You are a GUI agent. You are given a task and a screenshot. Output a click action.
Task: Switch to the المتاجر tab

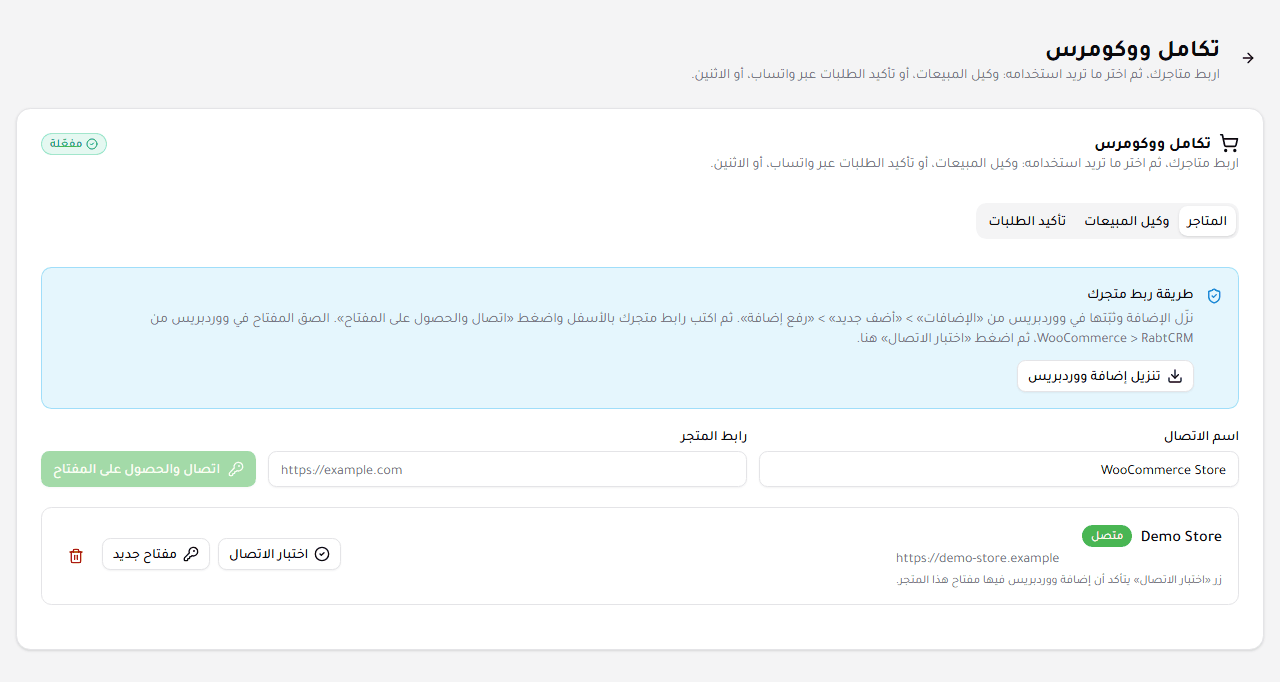[1207, 221]
